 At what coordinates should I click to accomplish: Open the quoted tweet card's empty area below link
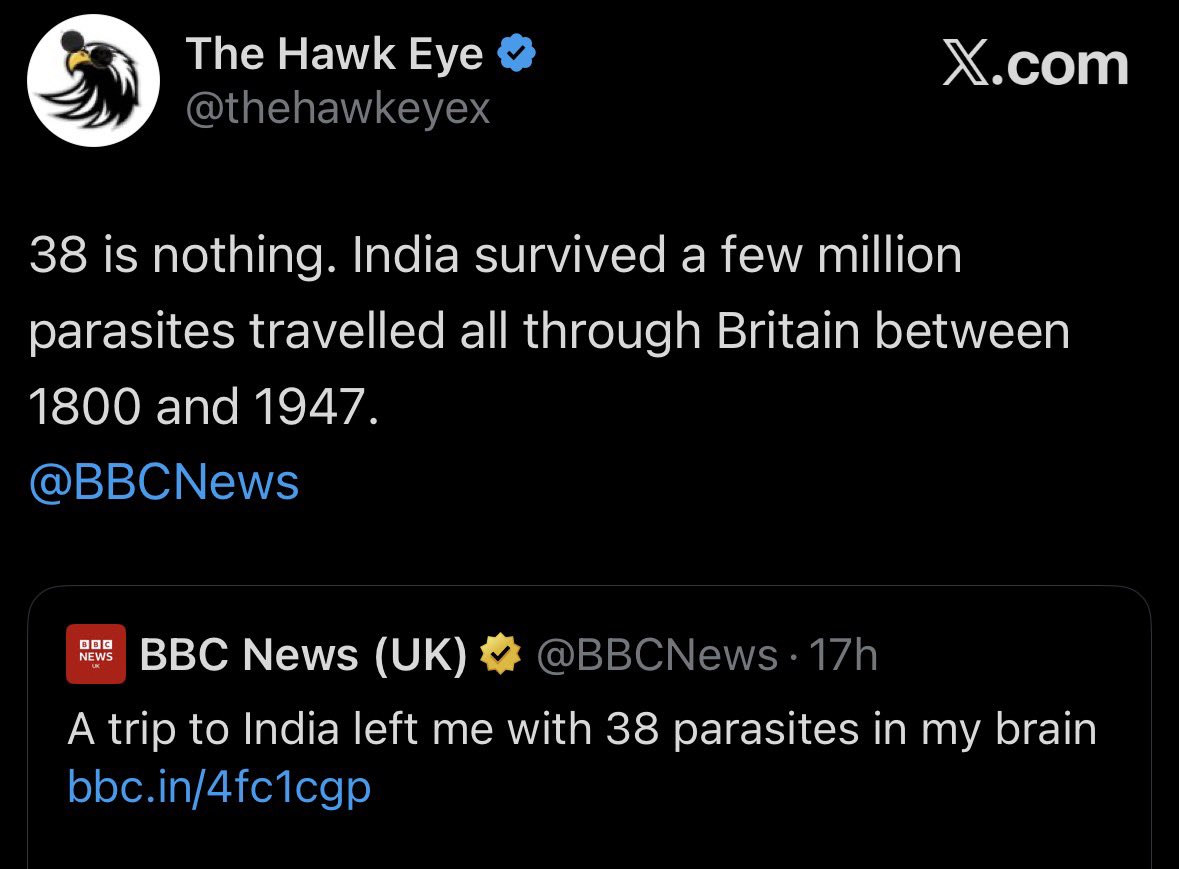tap(590, 842)
